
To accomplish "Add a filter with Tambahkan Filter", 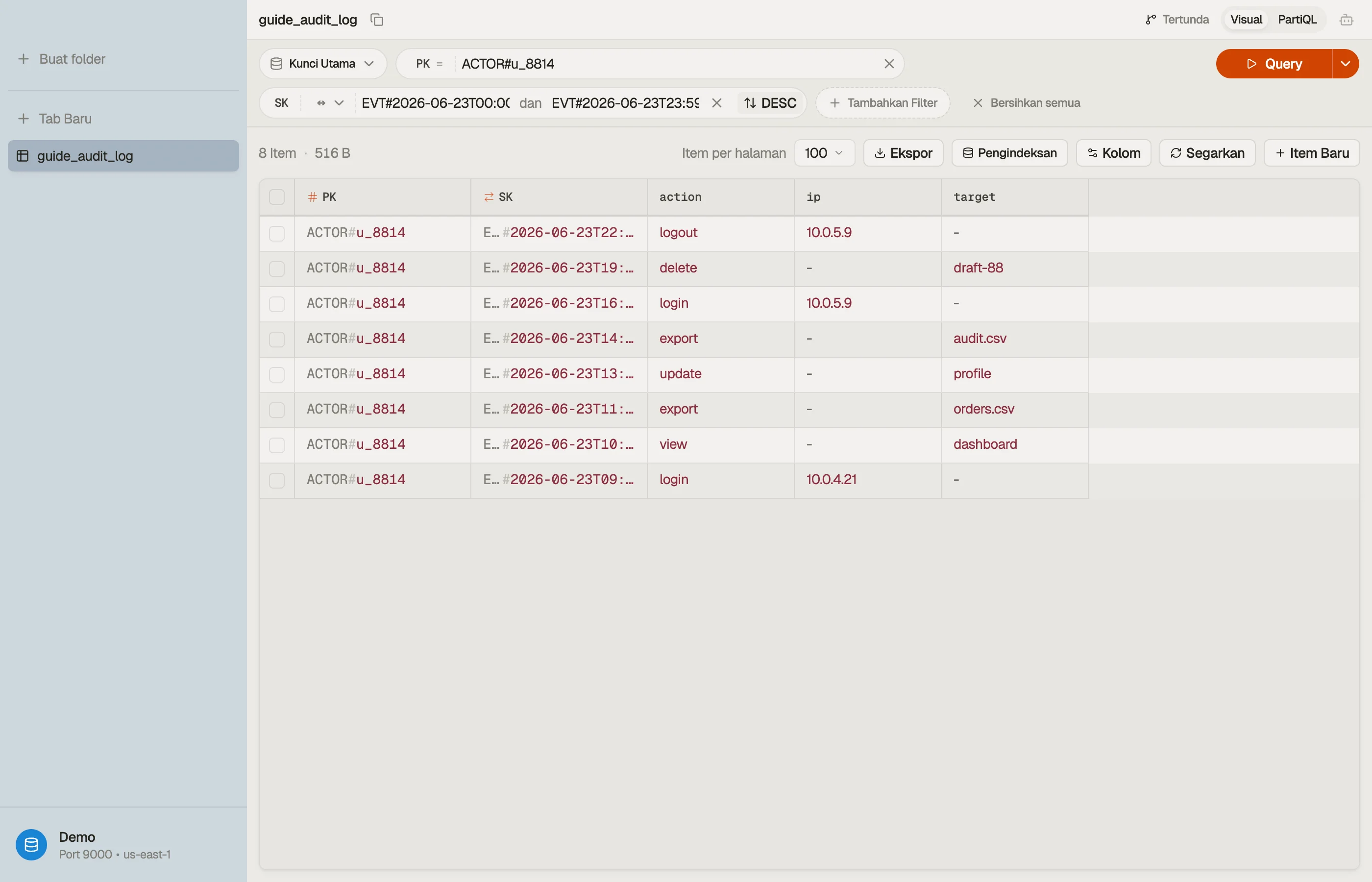I will click(x=882, y=103).
